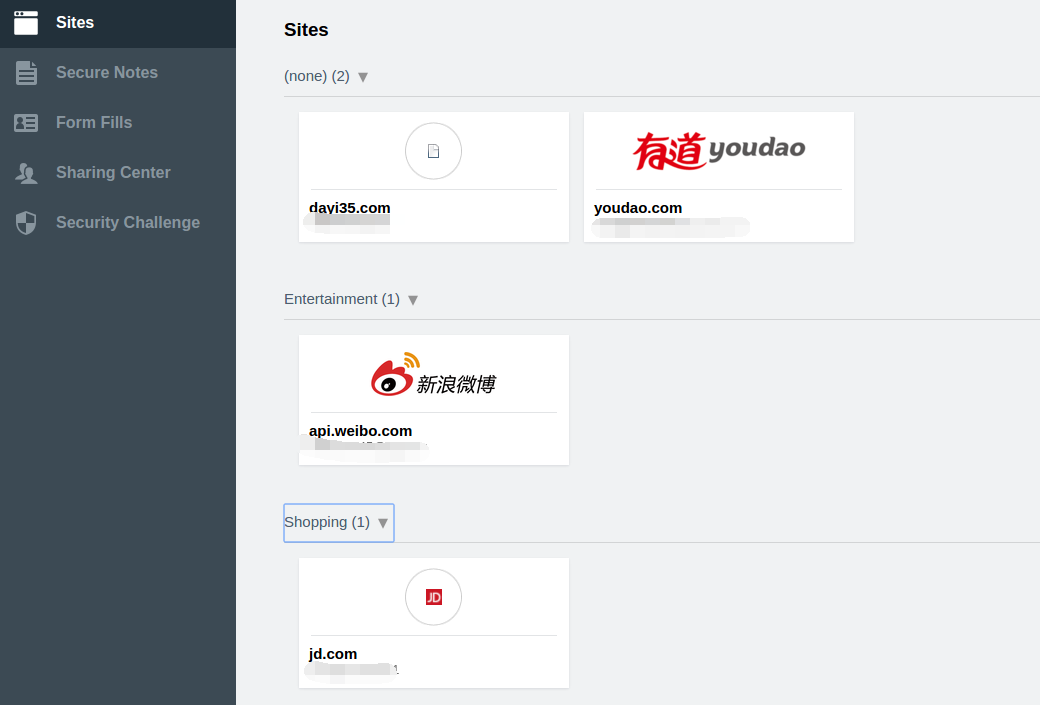Click blurred username under api.weibo.com
This screenshot has width=1040, height=705.
point(364,448)
